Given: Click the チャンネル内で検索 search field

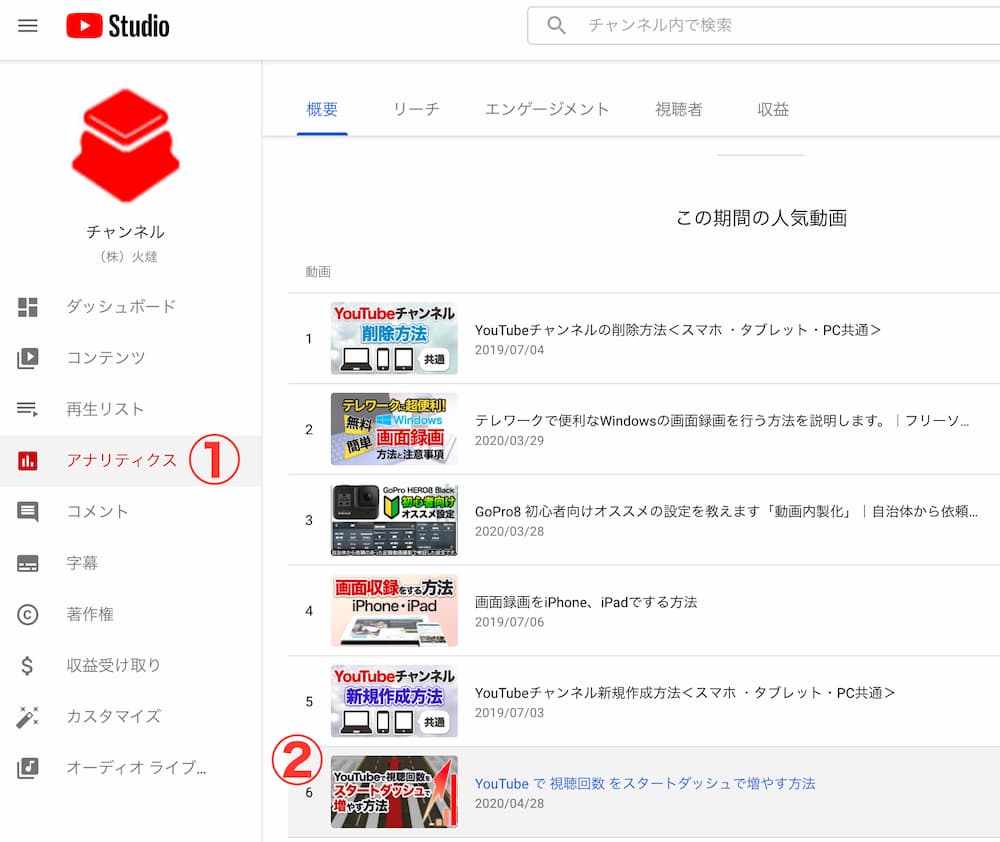Looking at the screenshot, I should point(763,26).
